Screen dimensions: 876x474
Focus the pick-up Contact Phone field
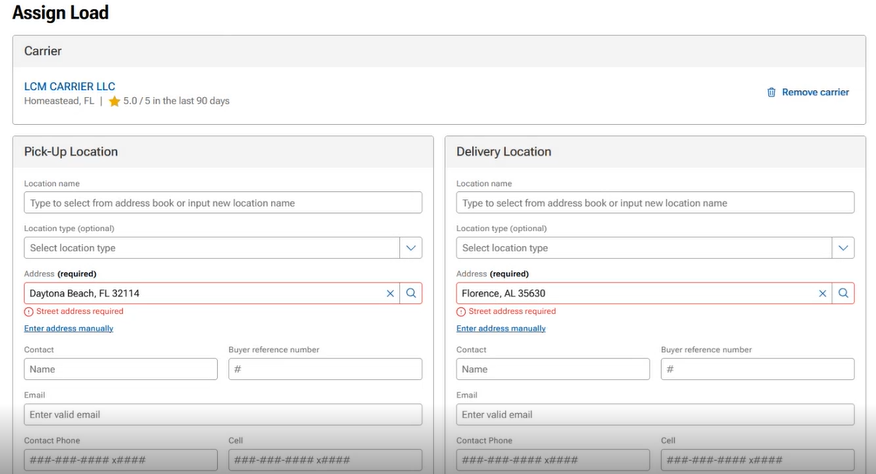point(121,460)
